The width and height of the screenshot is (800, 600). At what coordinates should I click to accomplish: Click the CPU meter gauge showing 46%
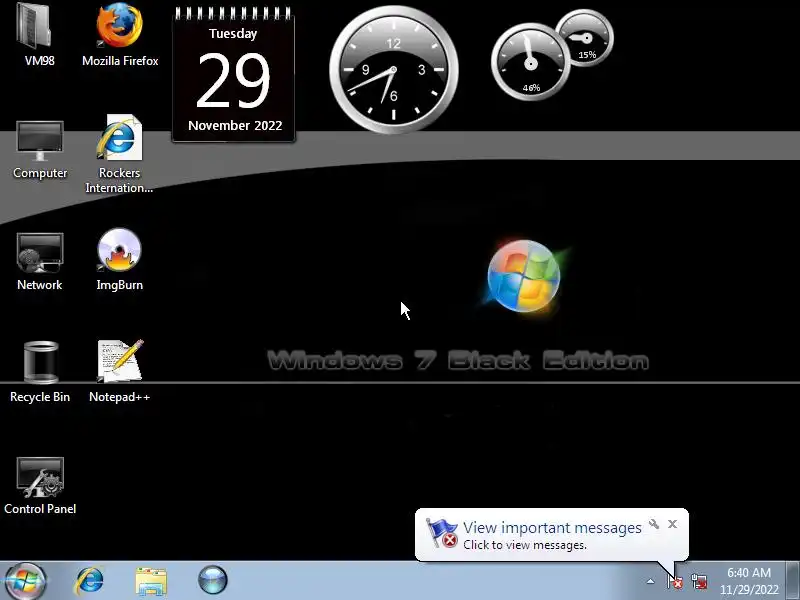coord(531,62)
